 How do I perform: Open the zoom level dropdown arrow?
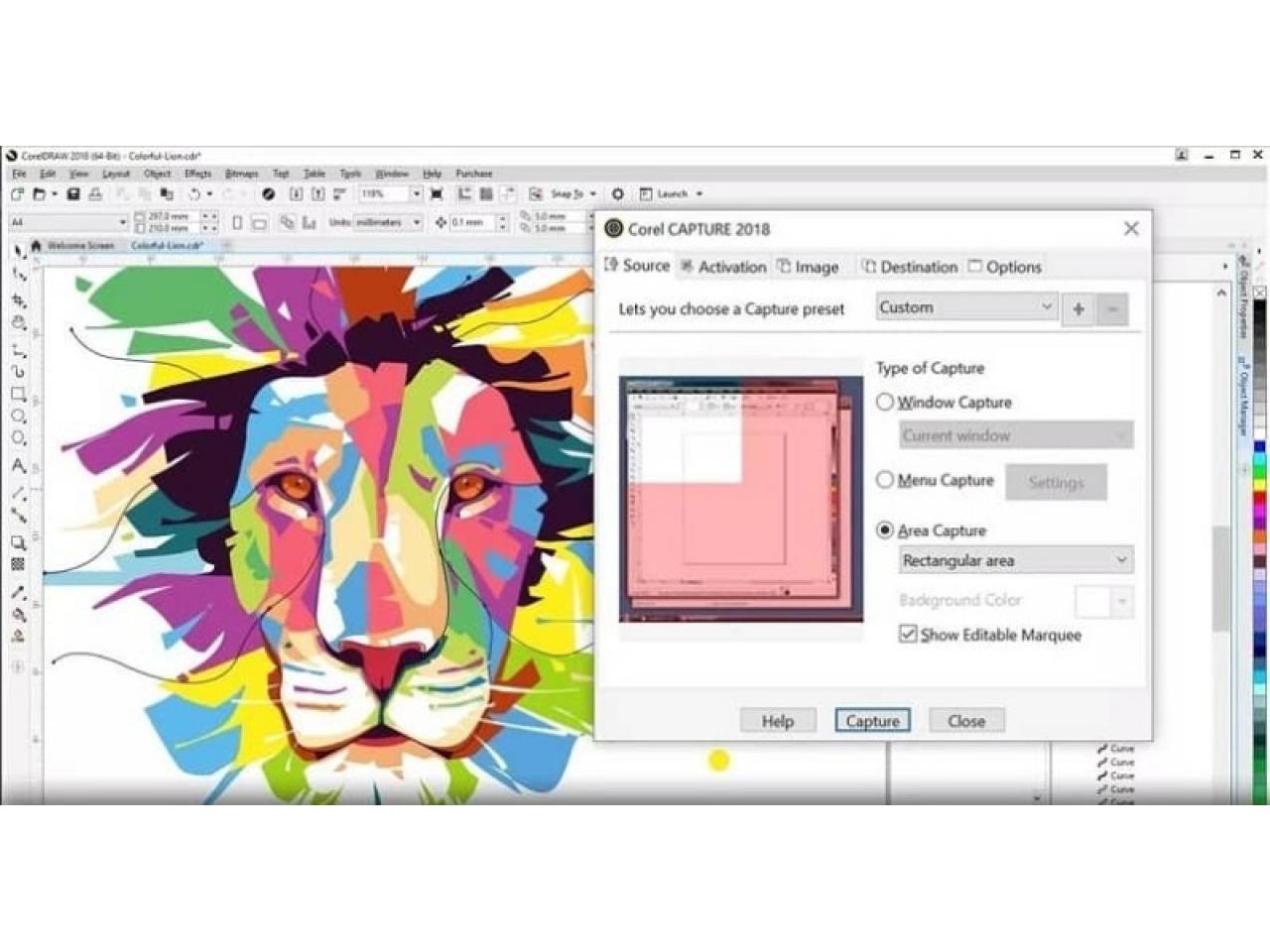coord(417,194)
